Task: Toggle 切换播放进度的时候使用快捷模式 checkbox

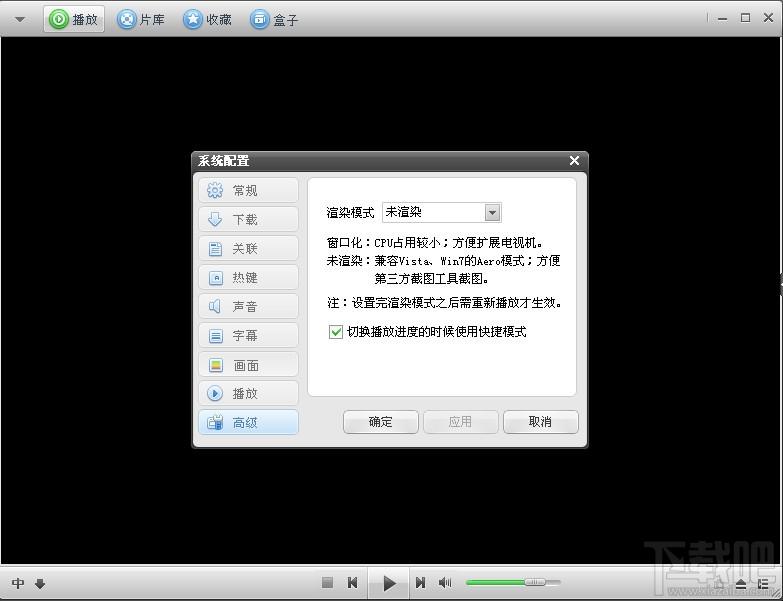Action: click(x=336, y=331)
